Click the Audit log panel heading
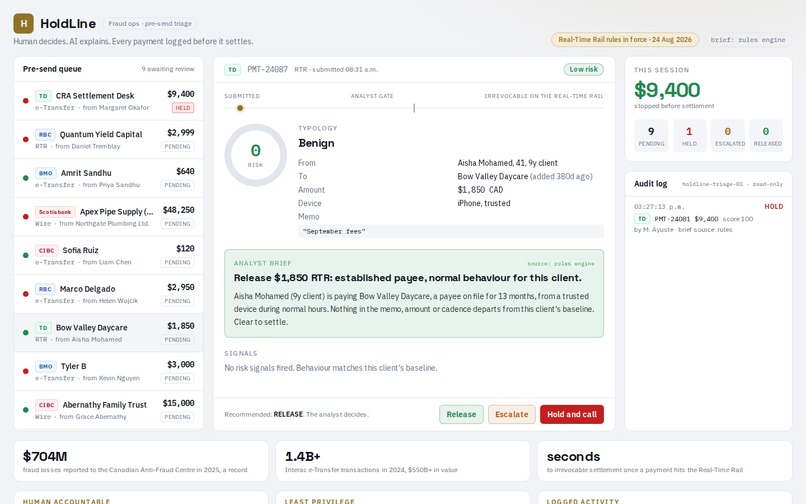The height and width of the screenshot is (504, 806). tap(650, 184)
